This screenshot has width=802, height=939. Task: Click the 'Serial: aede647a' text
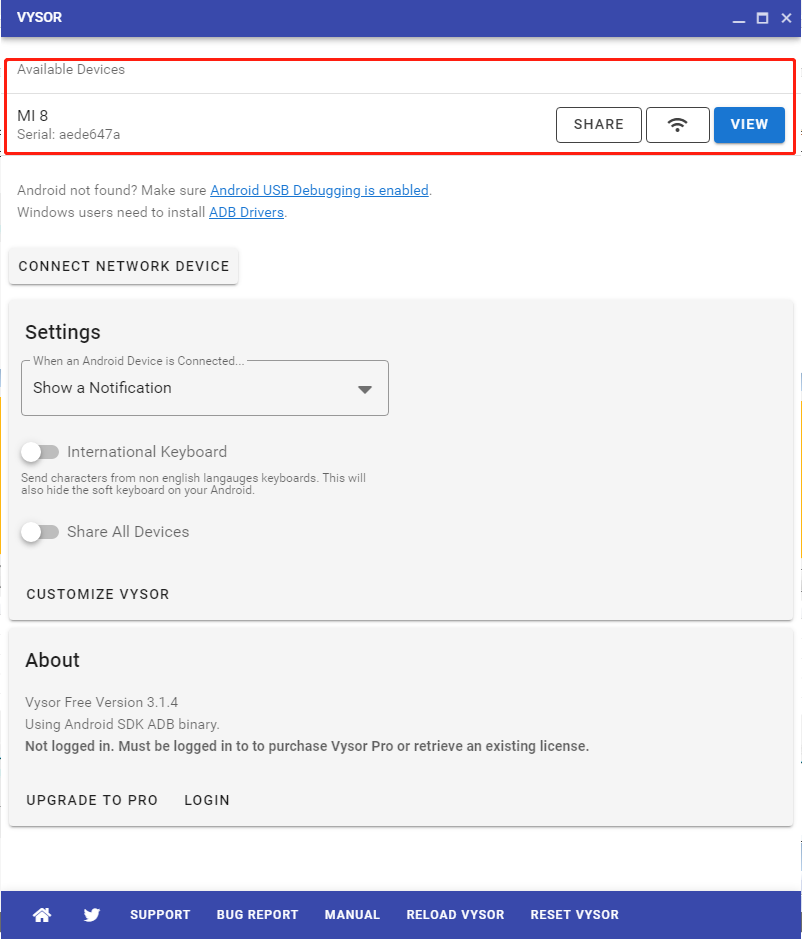(68, 134)
